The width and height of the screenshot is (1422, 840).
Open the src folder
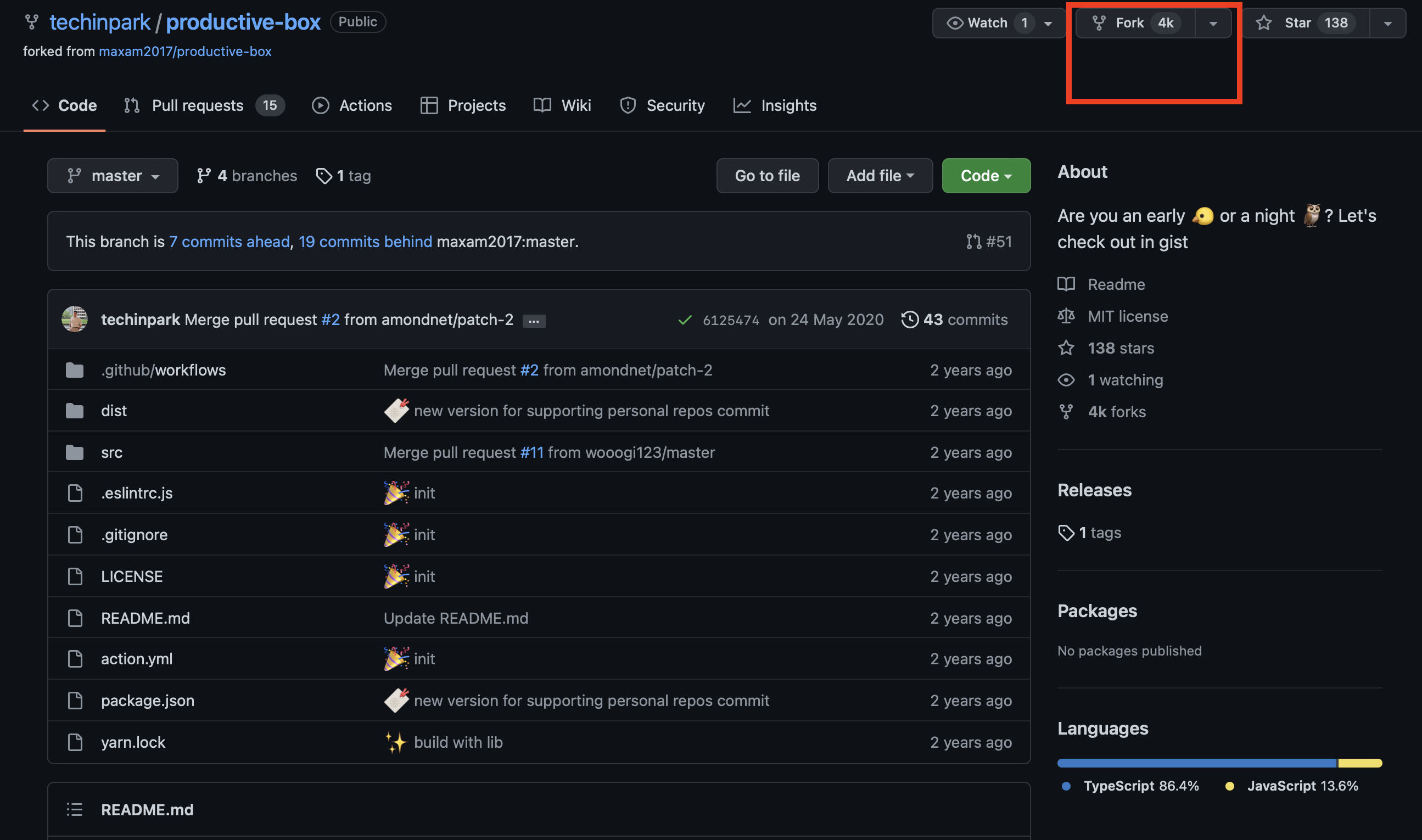tap(111, 452)
